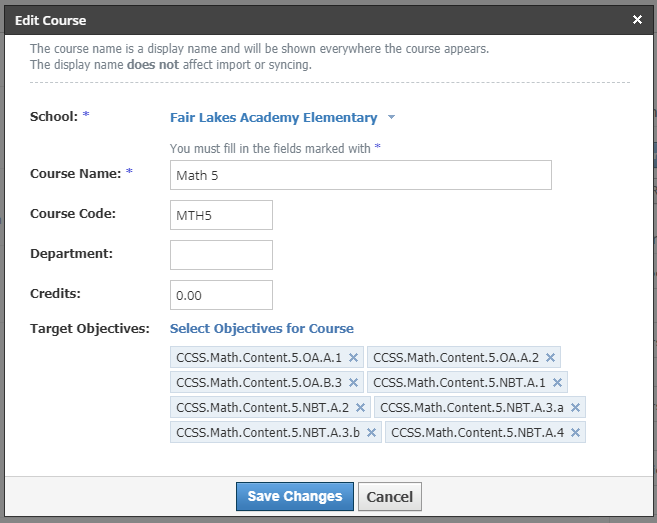The width and height of the screenshot is (657, 523).
Task: Remove the CCSS.Math.Content.5.OA.A.1 objective tag
Action: pyautogui.click(x=353, y=358)
